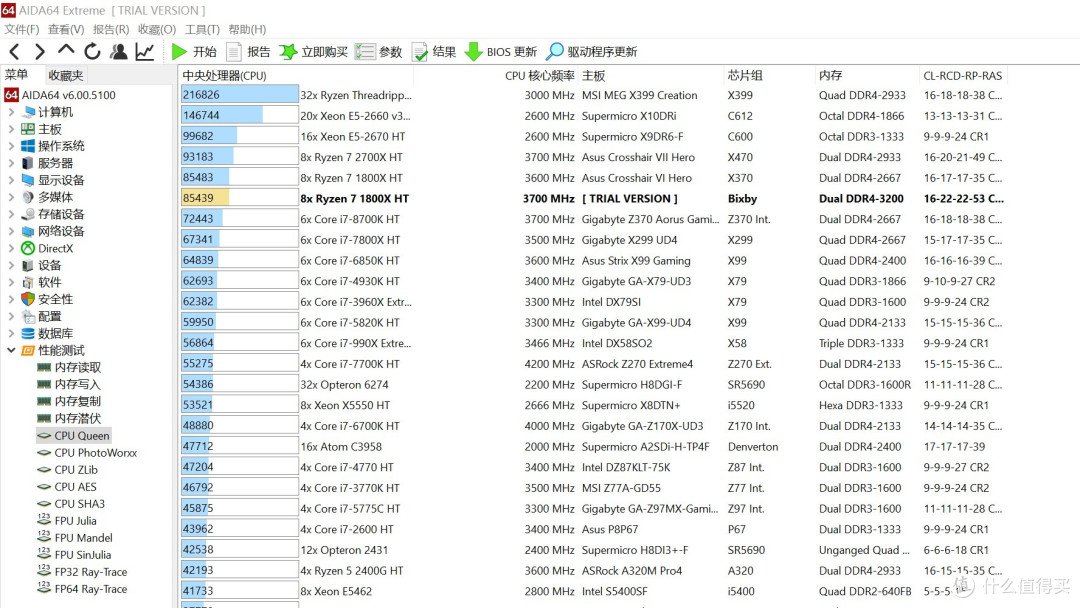
Task: Go forward with the right arrow icon
Action: (x=39, y=52)
